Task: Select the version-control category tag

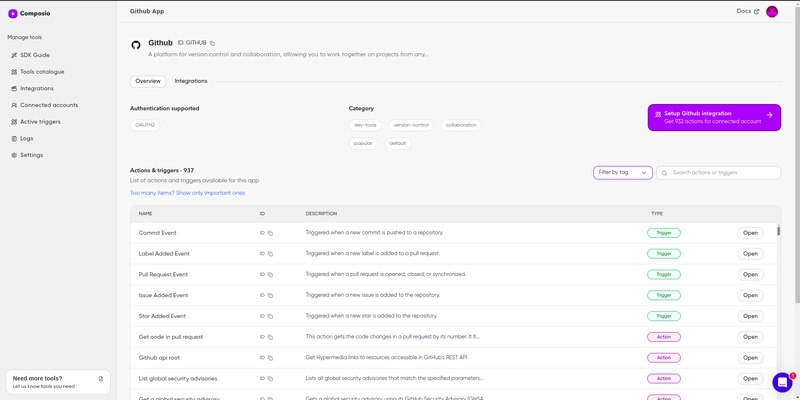Action: pyautogui.click(x=411, y=125)
